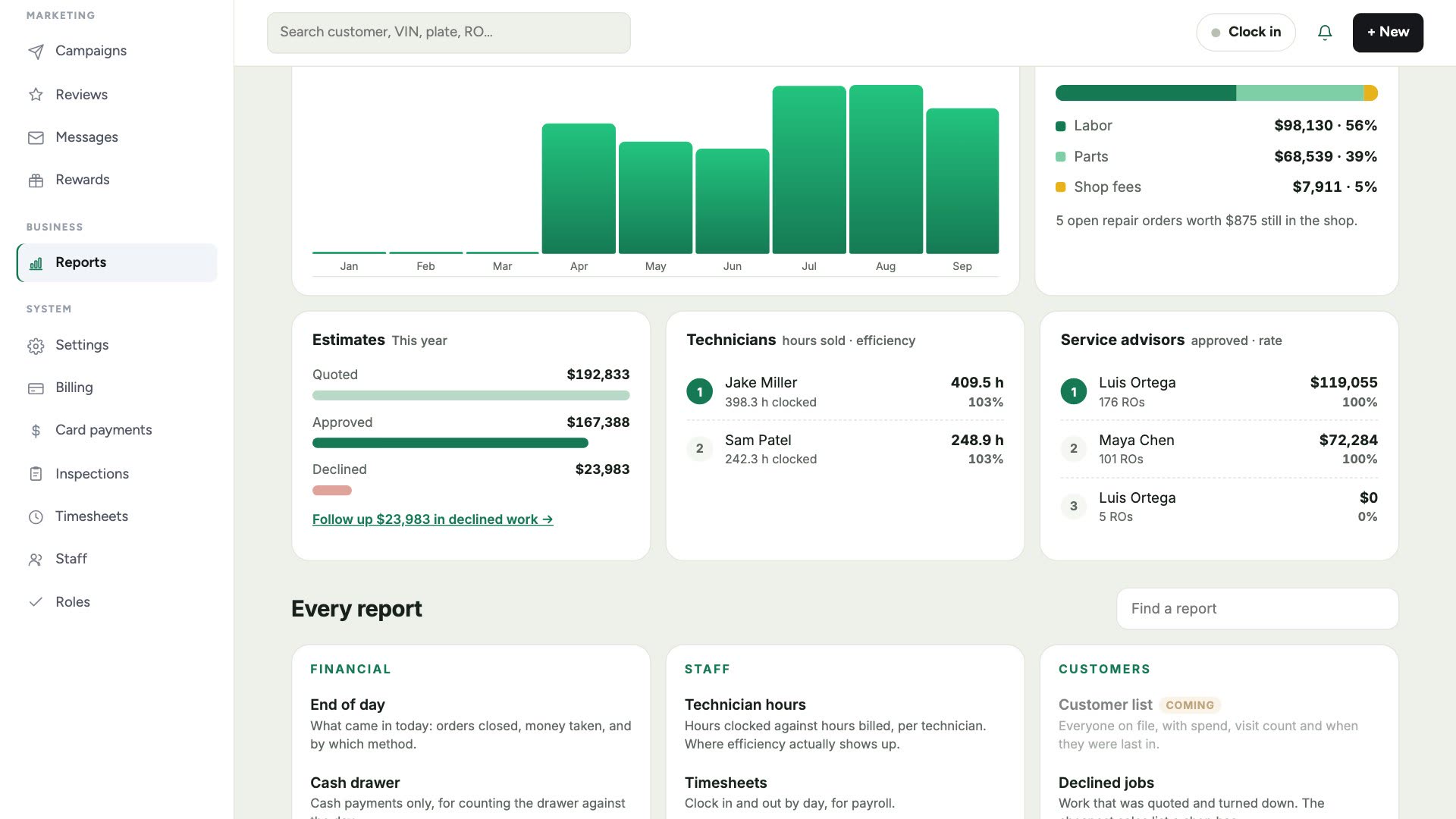
Task: Open notifications bell
Action: pos(1325,33)
